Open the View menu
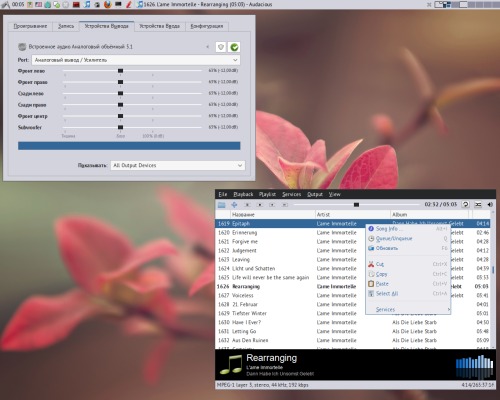The image size is (500, 400). (334, 194)
